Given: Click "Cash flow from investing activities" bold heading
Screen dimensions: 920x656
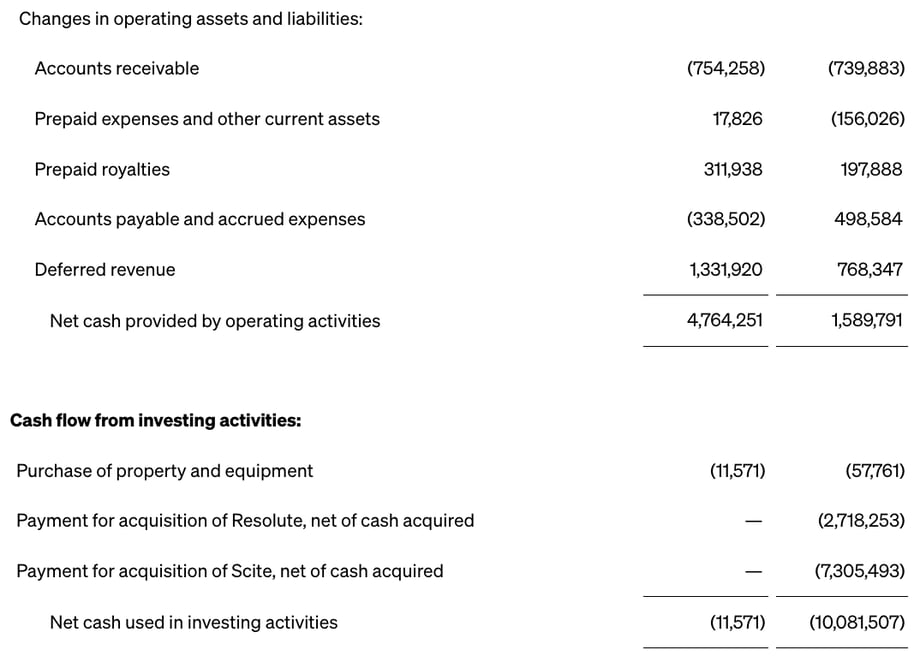Looking at the screenshot, I should (156, 420).
